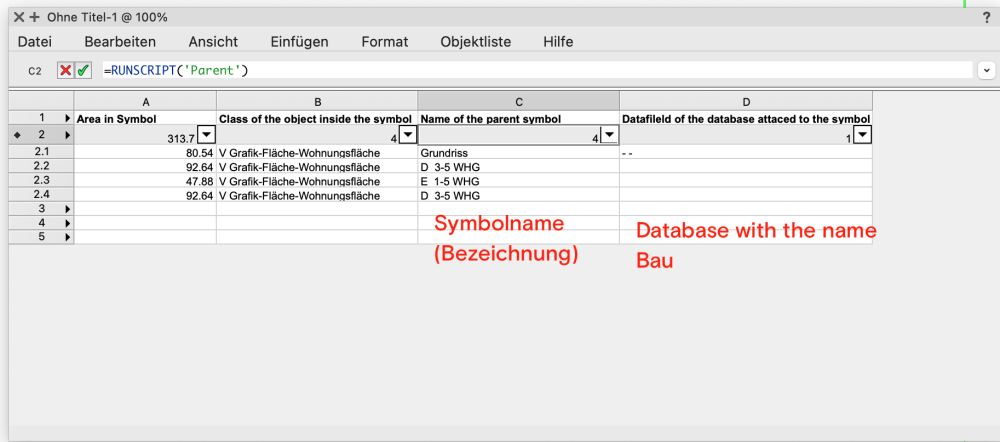
Task: Click the row 3 menu arrow
Action: pyautogui.click(x=68, y=209)
